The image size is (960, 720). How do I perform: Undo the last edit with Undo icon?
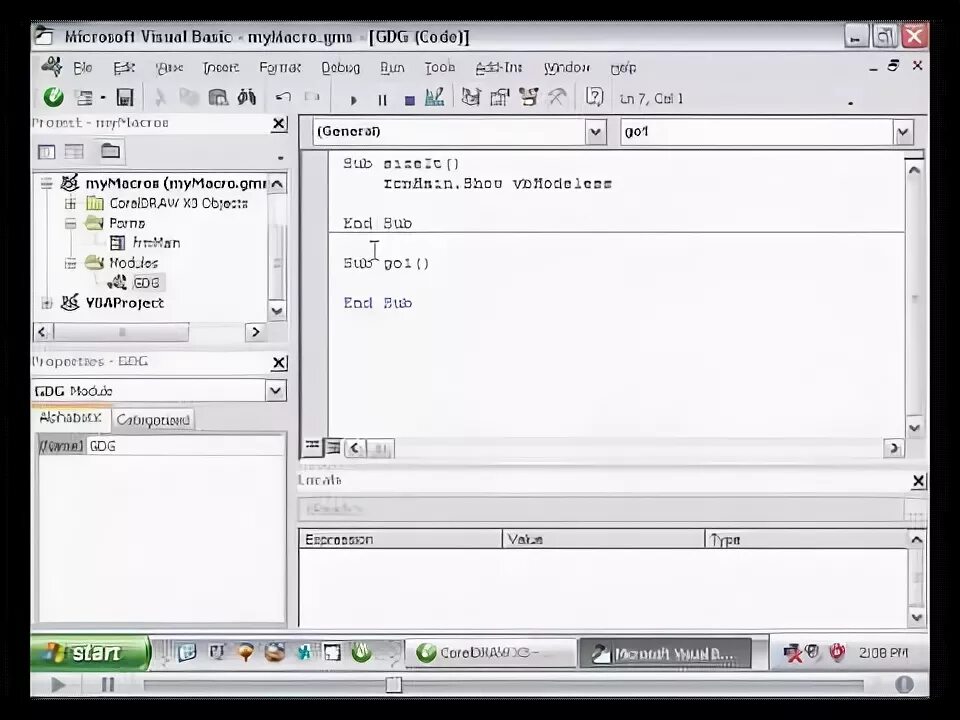point(283,97)
